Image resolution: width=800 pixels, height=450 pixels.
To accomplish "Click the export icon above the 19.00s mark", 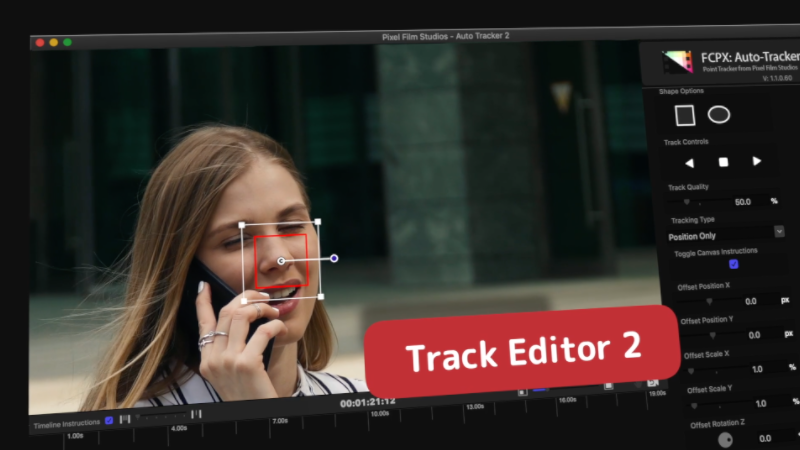I will (x=653, y=383).
